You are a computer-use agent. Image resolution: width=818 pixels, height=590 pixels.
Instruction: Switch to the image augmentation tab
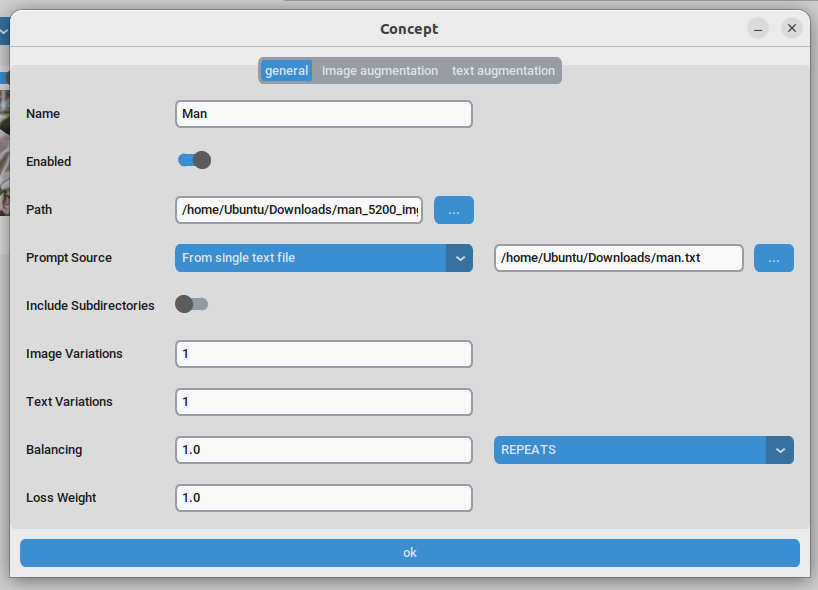(380, 70)
